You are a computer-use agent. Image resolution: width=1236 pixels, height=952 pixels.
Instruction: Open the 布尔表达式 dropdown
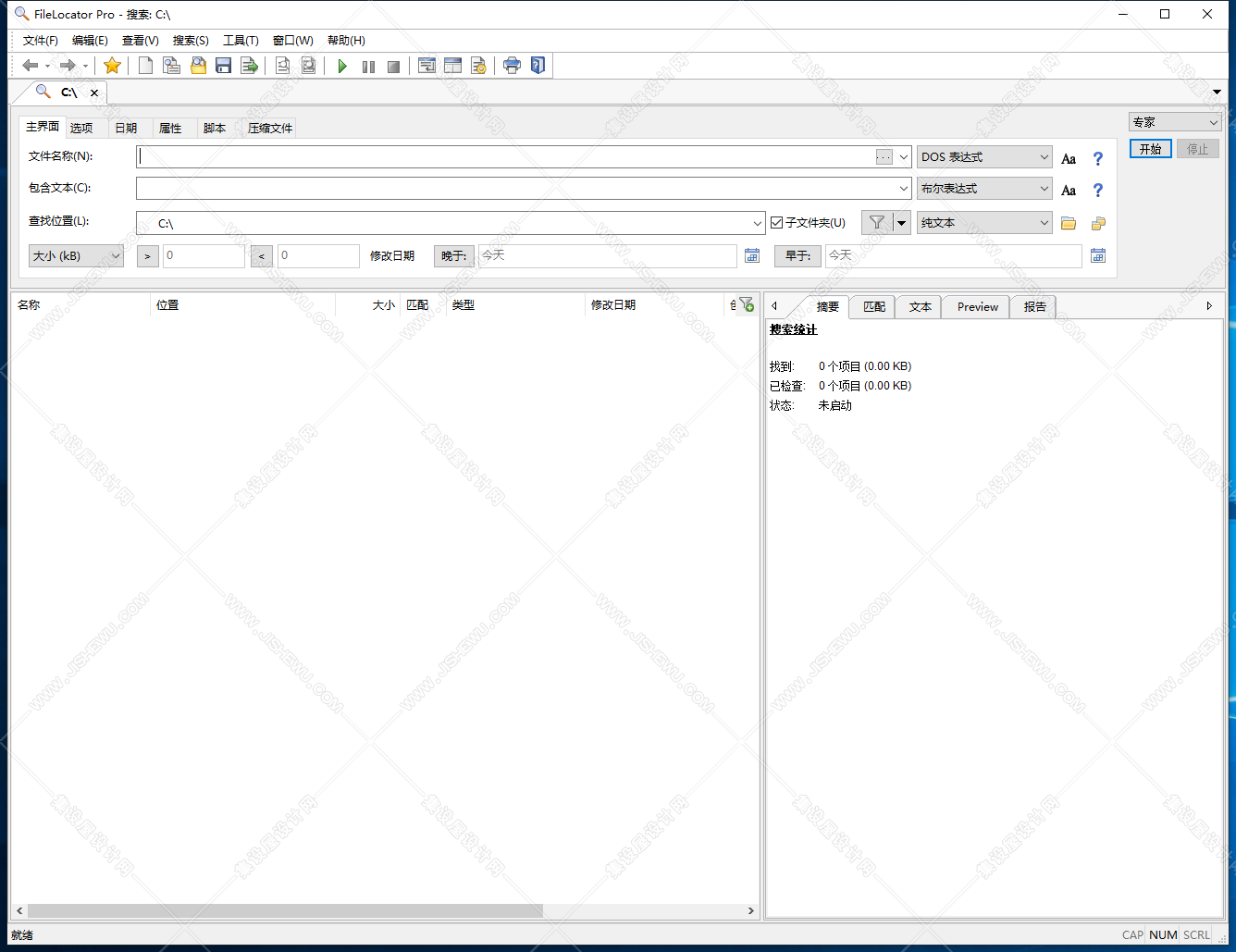click(984, 189)
